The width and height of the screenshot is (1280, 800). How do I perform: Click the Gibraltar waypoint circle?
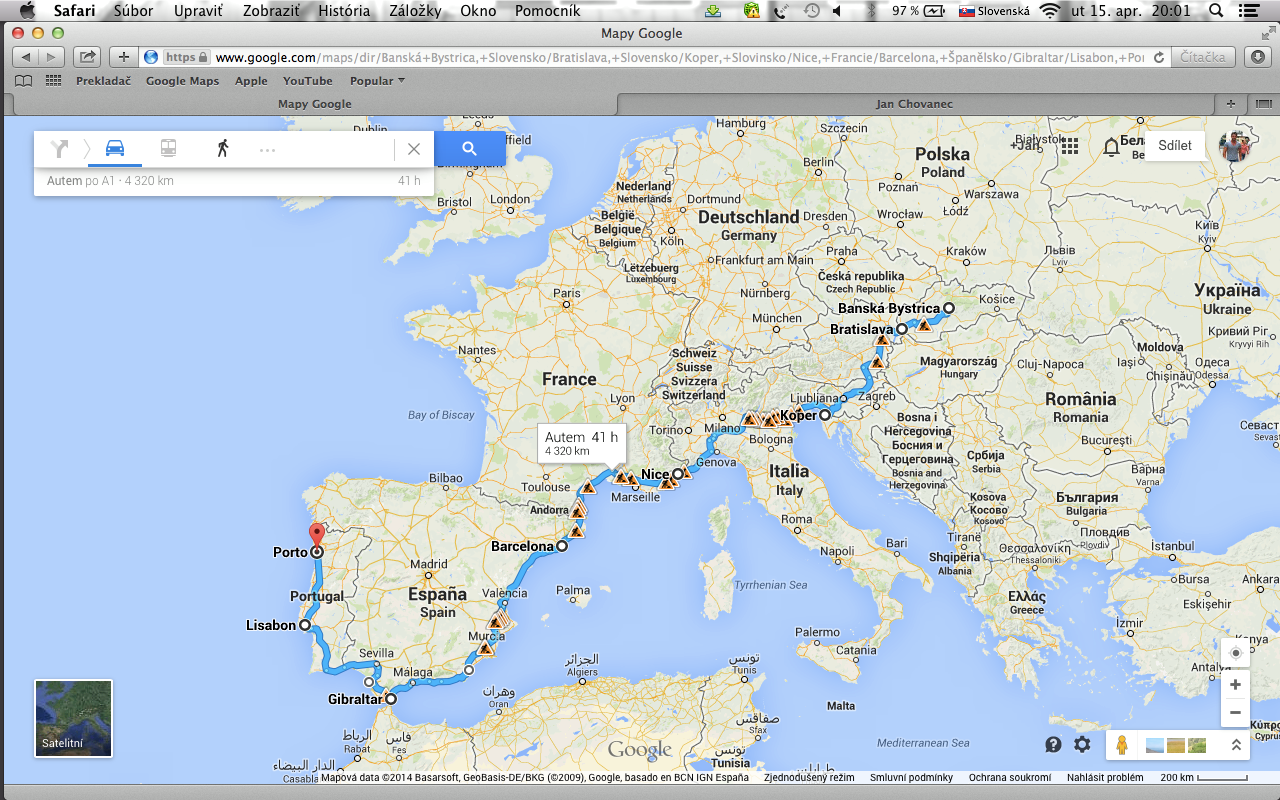click(391, 700)
